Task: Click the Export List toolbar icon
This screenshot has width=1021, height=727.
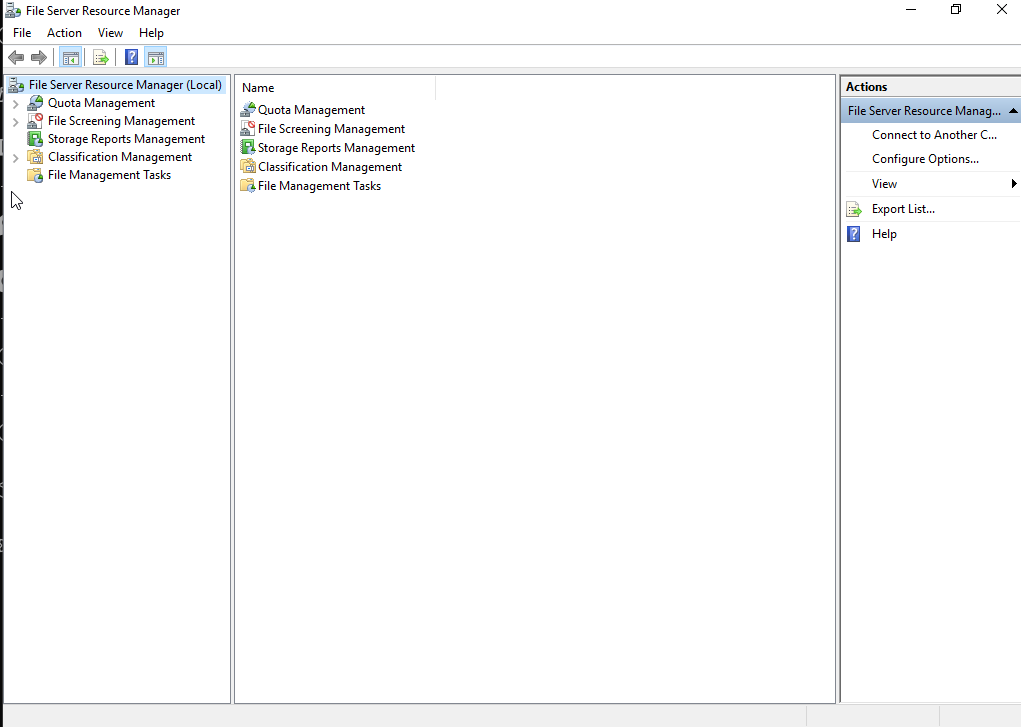Action: 101,57
